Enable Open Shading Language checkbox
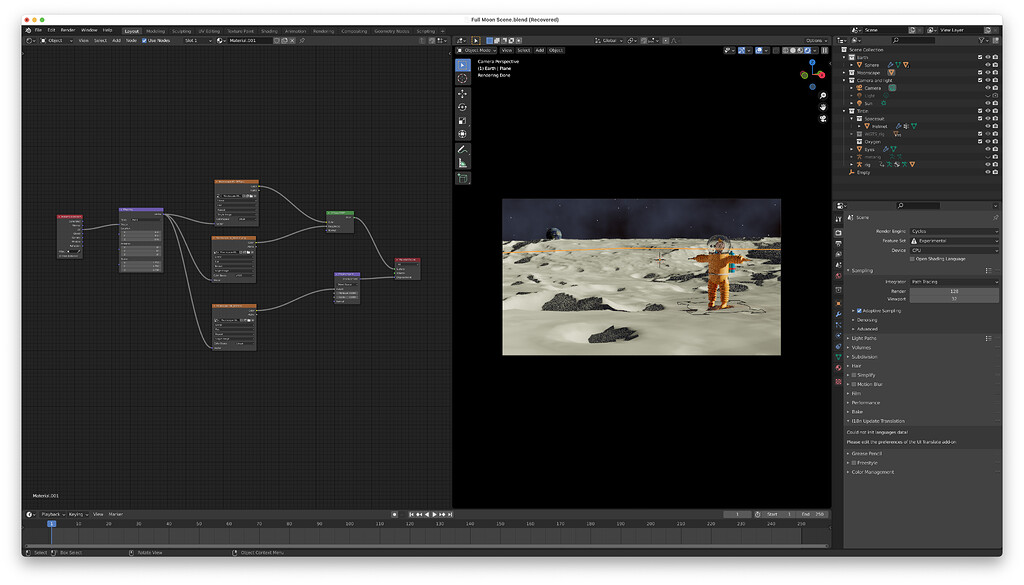Viewport: 1024px width, 585px height. click(912, 259)
